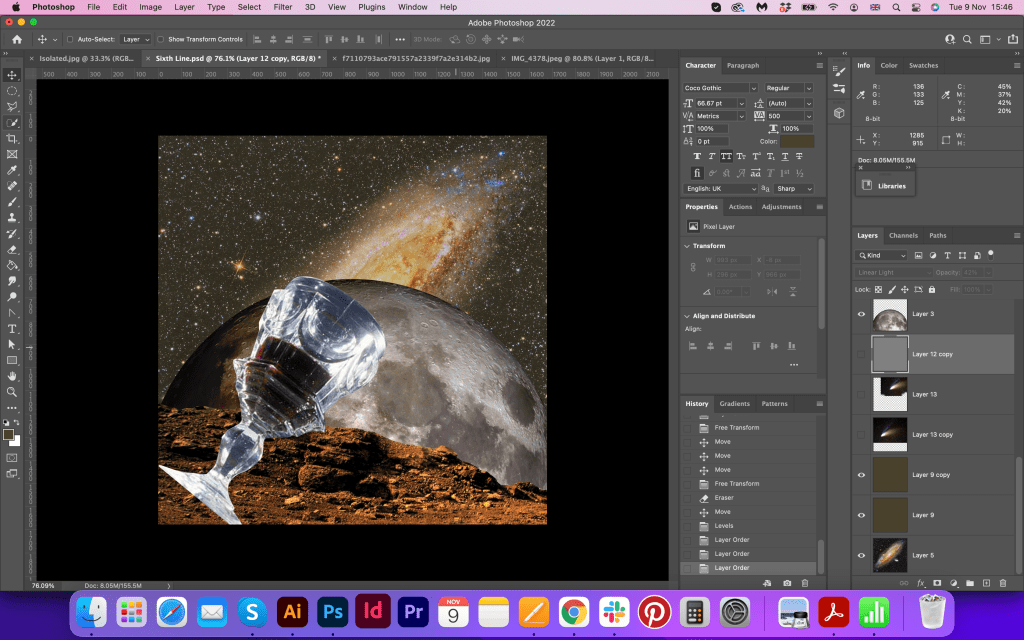Choose the Hand tool

12,376
